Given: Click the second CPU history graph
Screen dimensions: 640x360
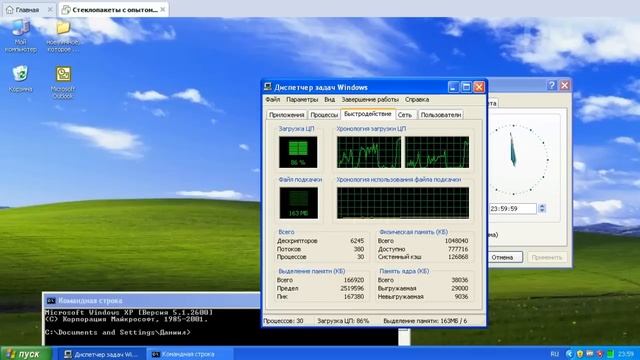Looking at the screenshot, I should 437,152.
